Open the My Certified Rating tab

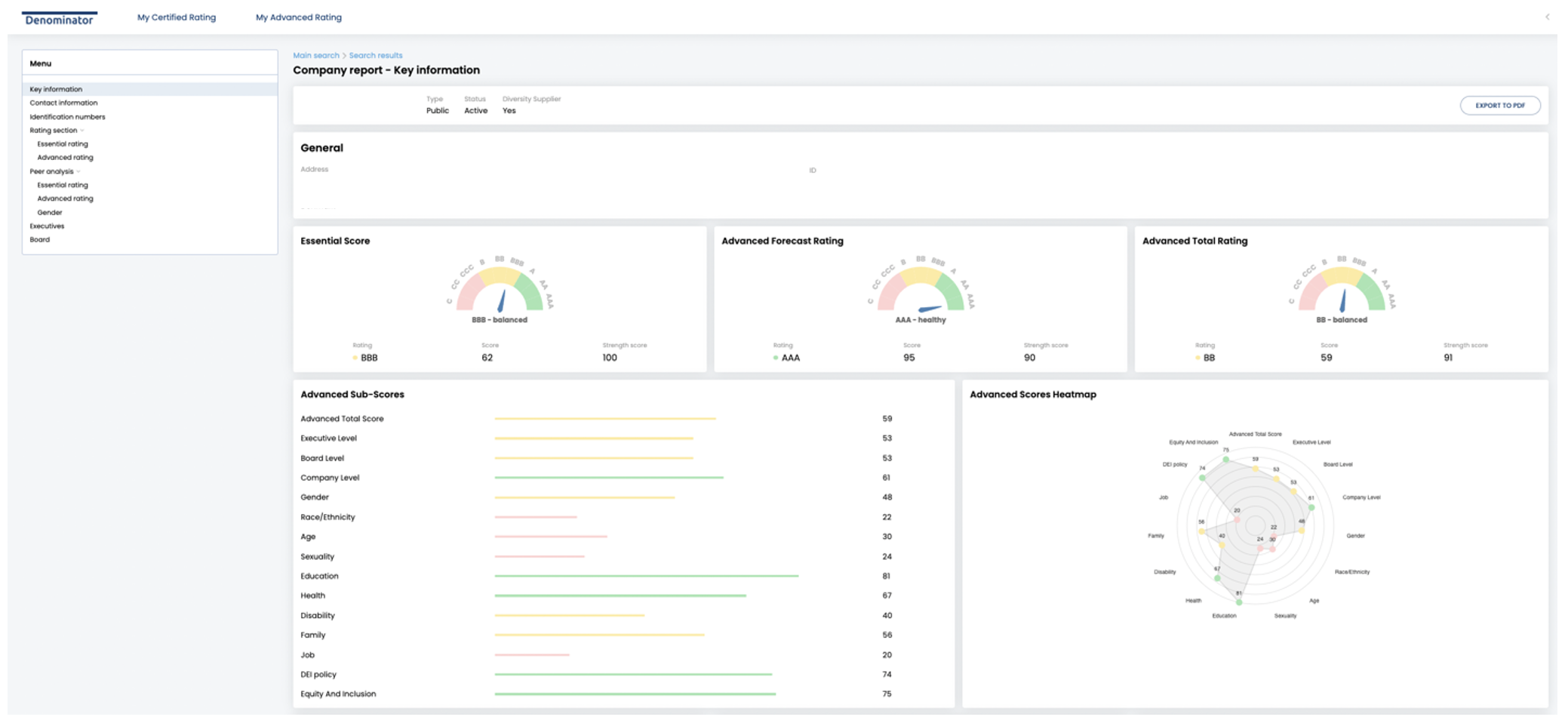tap(176, 17)
